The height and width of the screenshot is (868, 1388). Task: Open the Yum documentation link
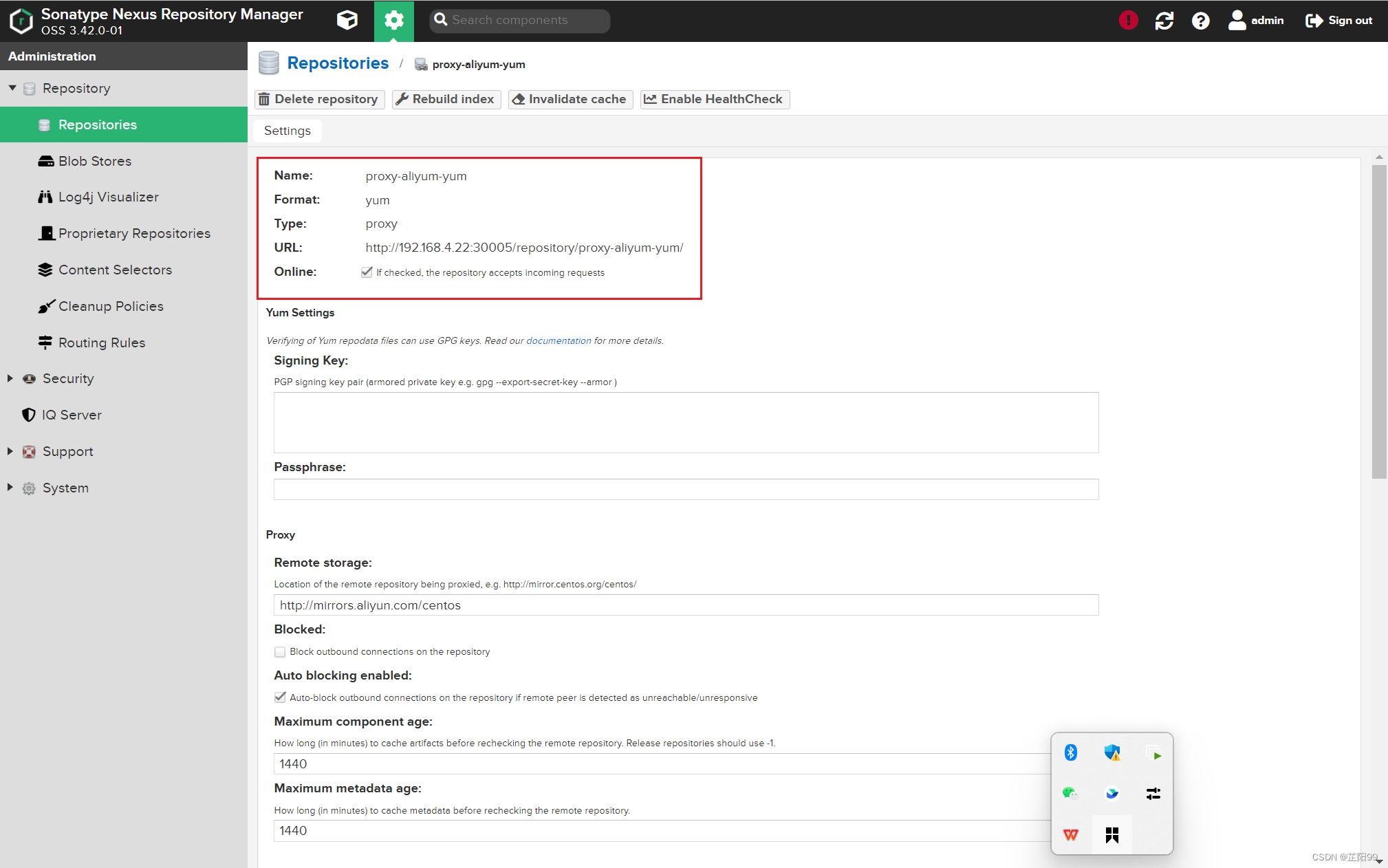(x=558, y=340)
